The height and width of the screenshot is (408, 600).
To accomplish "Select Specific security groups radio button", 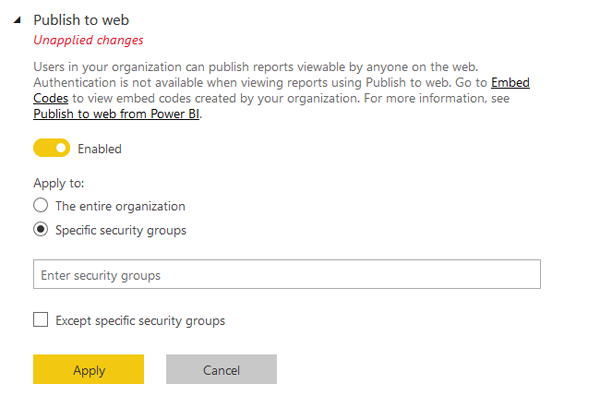I will [x=41, y=229].
